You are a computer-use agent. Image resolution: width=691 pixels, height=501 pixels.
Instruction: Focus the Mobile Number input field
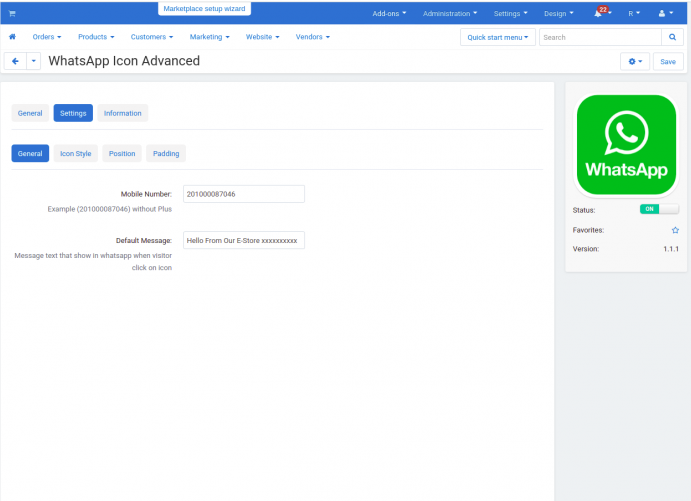point(244,194)
